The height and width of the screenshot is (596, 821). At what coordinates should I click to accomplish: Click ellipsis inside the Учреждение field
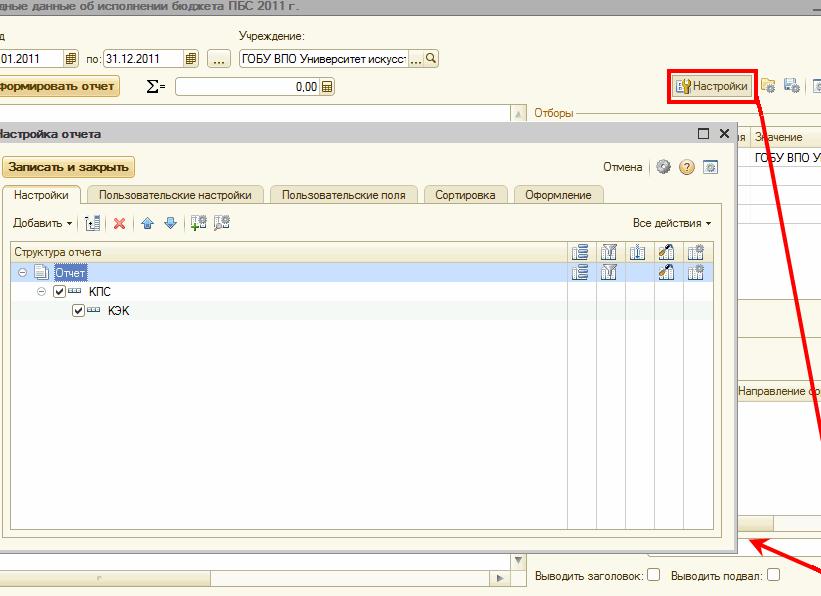(415, 59)
